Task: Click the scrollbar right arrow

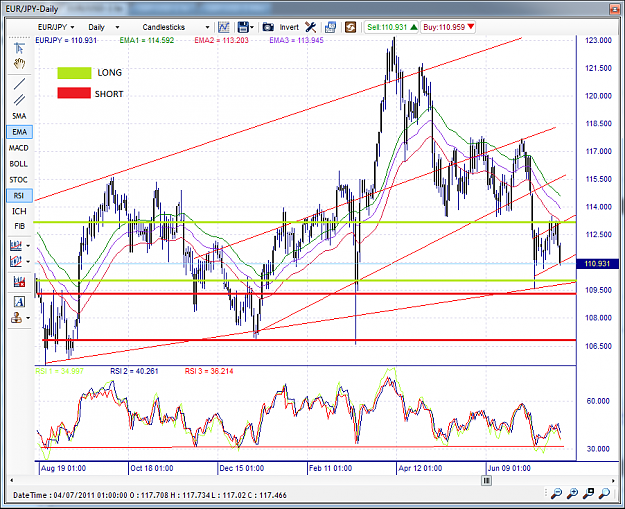Action: click(613, 480)
